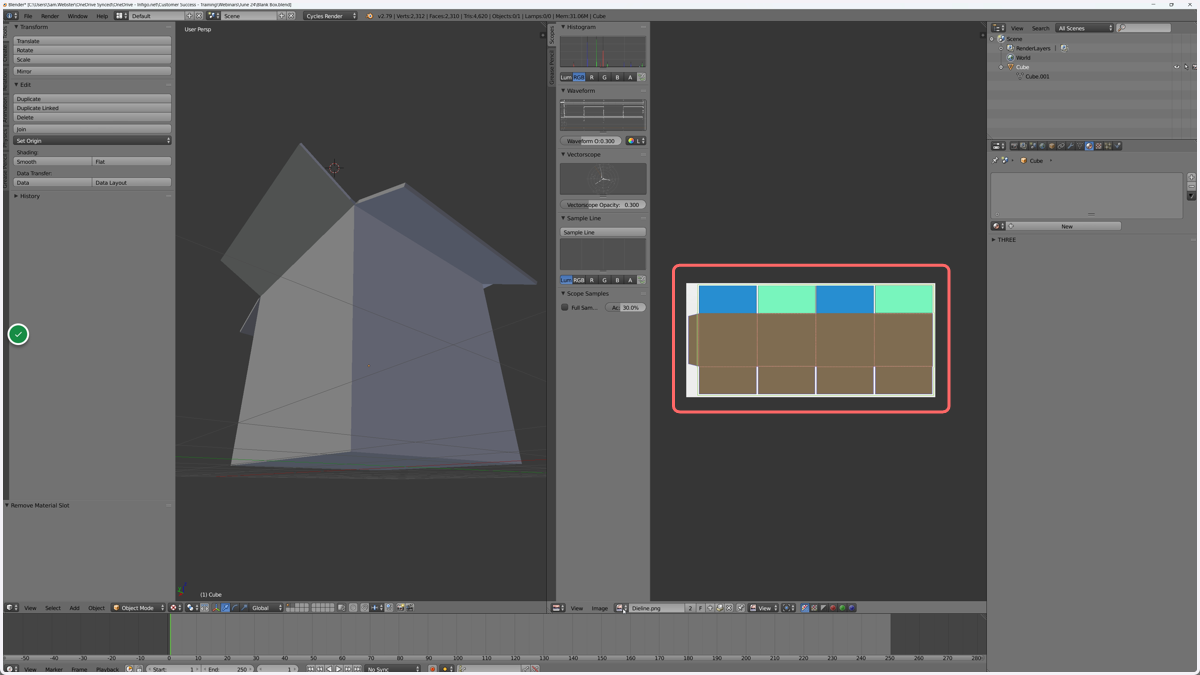
Task: Click the pin icon beside Cube breadcrumb
Action: tap(995, 160)
